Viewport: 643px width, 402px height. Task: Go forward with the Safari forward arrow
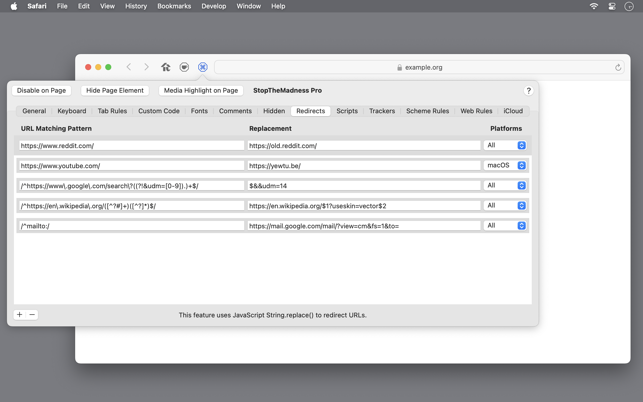146,67
